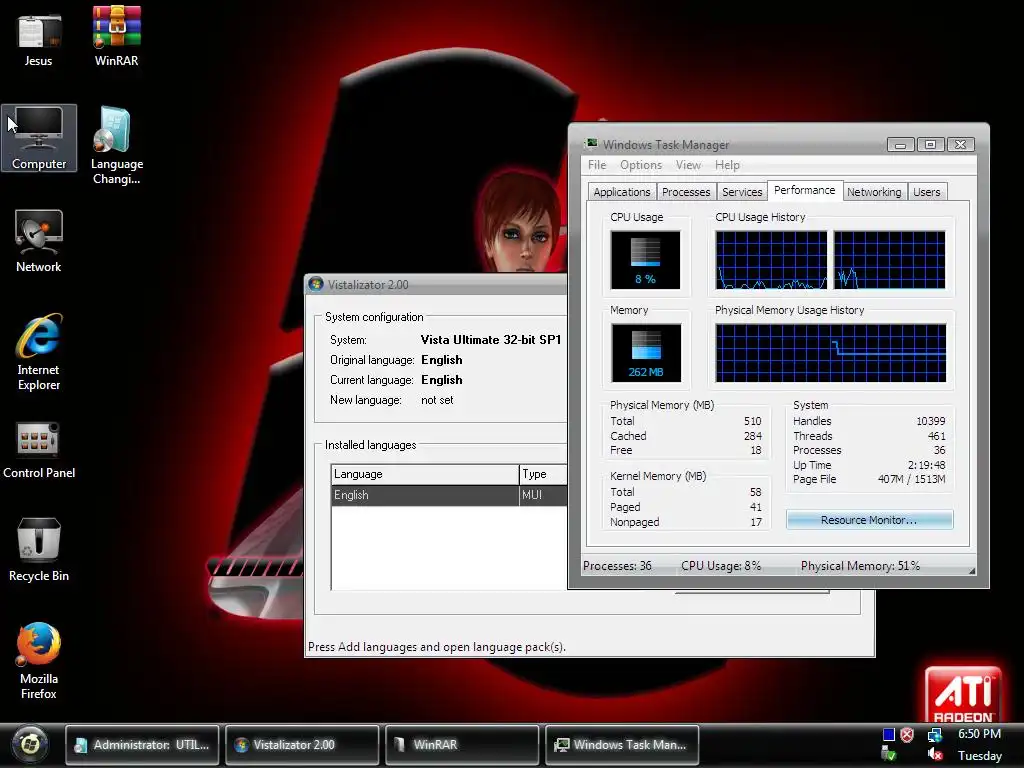The height and width of the screenshot is (768, 1024).
Task: Open the Start menu orb
Action: (29, 744)
